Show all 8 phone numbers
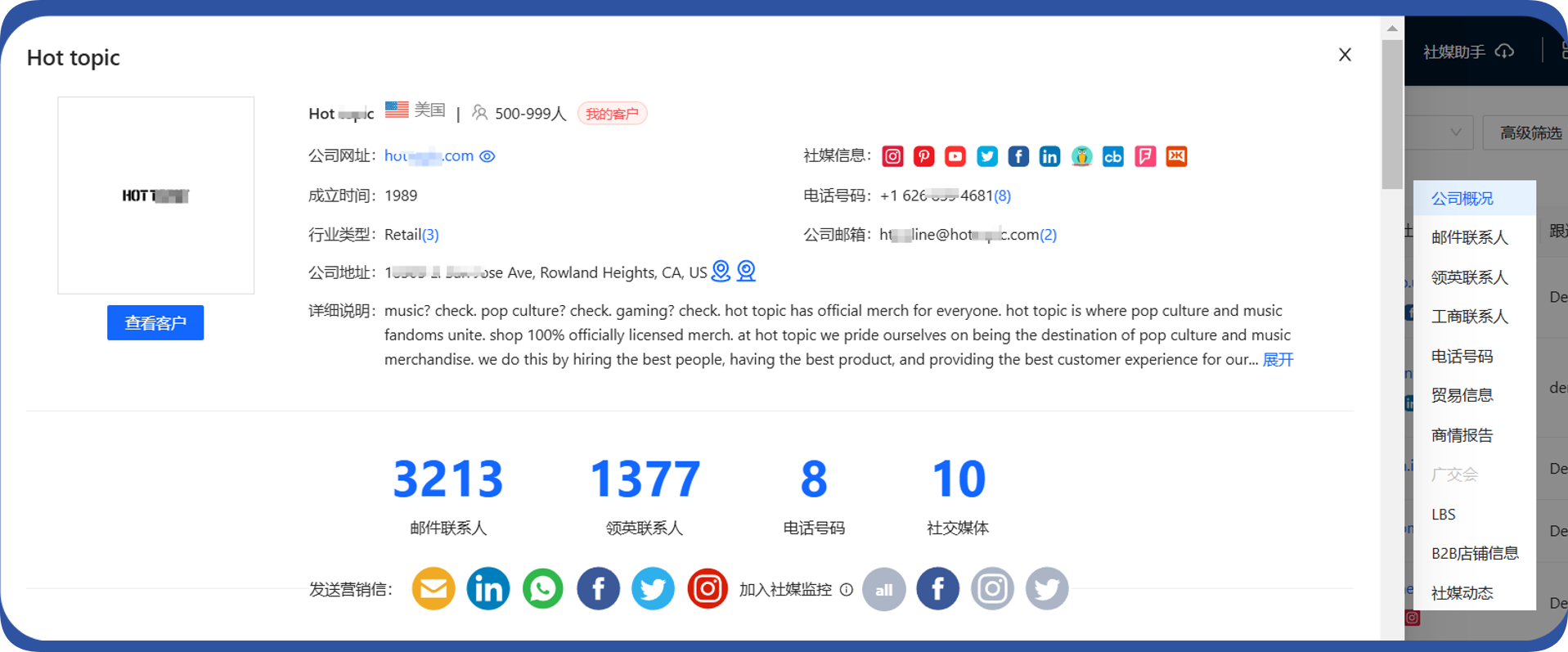This screenshot has width=1568, height=652. tap(1002, 196)
